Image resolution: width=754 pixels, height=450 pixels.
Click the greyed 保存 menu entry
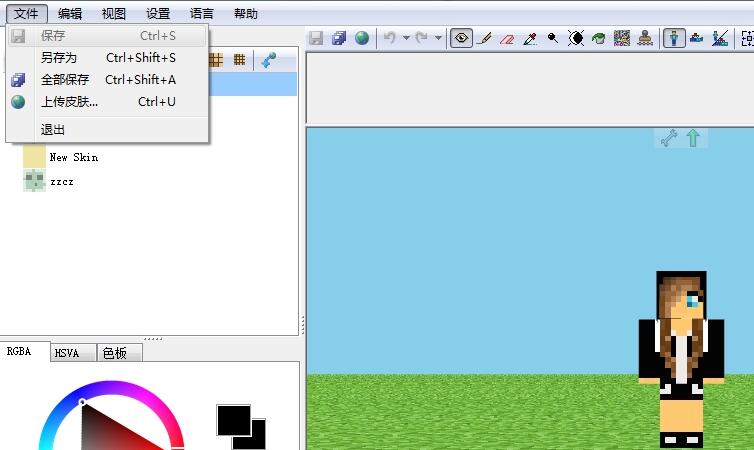coord(108,36)
